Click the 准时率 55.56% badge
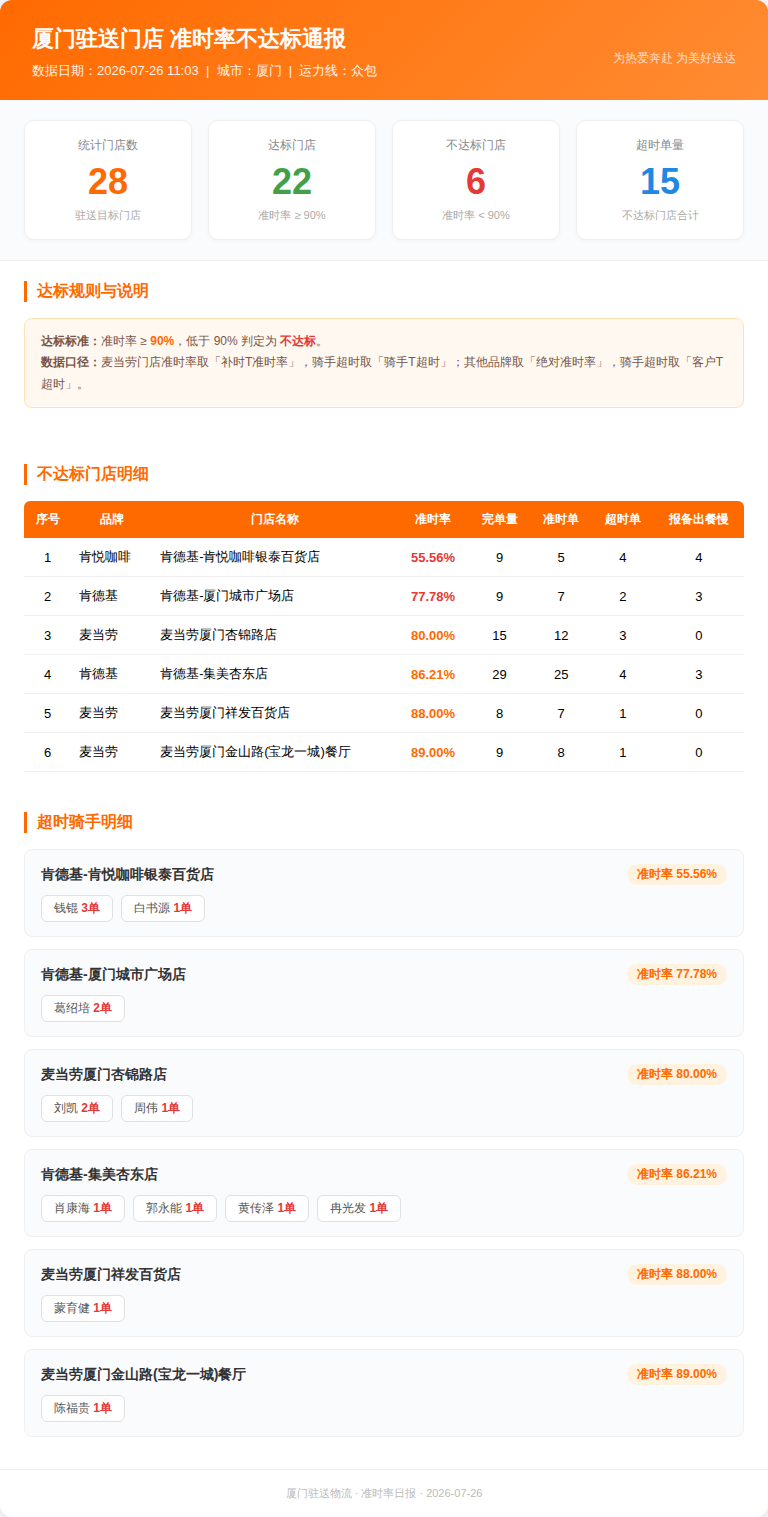768x1517 pixels. click(677, 874)
